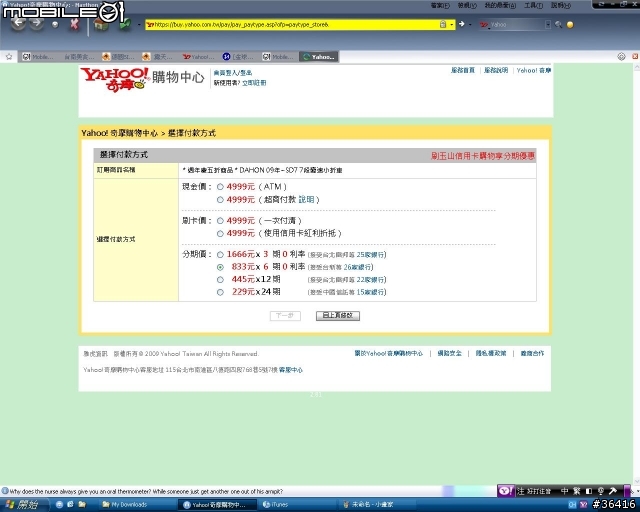640x512 pixels.
Task: Open the Windows 開始 Start button
Action: pyautogui.click(x=22, y=505)
